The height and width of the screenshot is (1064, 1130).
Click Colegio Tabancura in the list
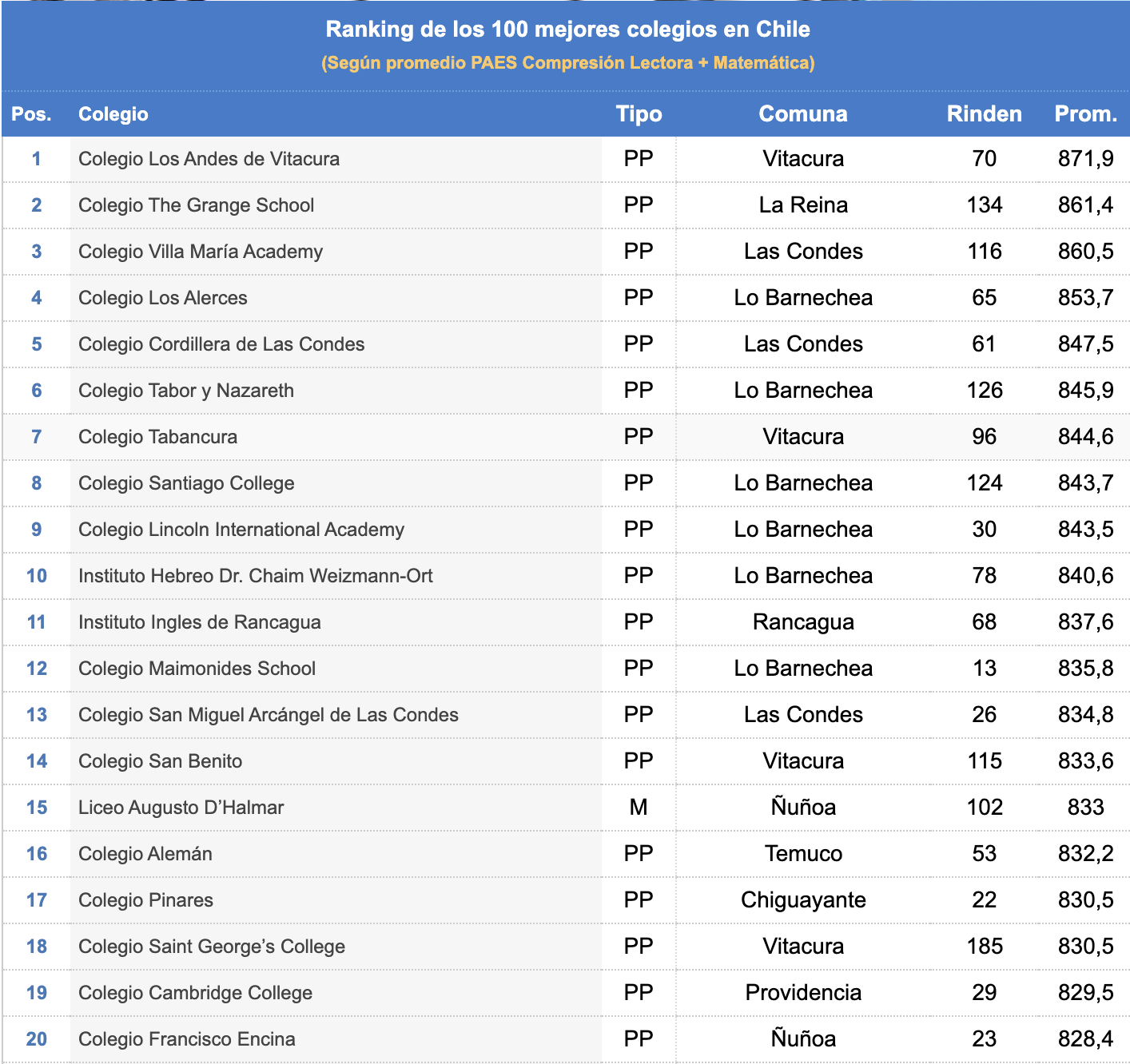coord(157,437)
